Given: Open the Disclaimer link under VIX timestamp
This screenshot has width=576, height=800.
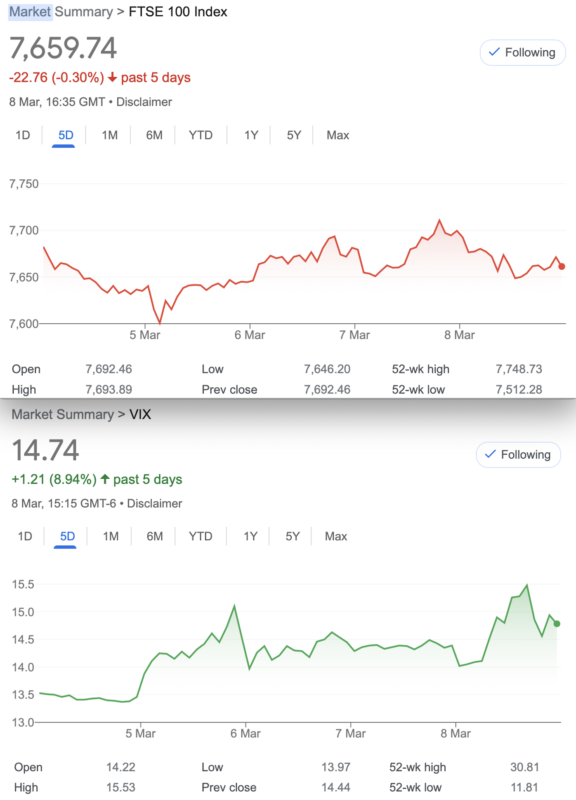Looking at the screenshot, I should point(155,504).
